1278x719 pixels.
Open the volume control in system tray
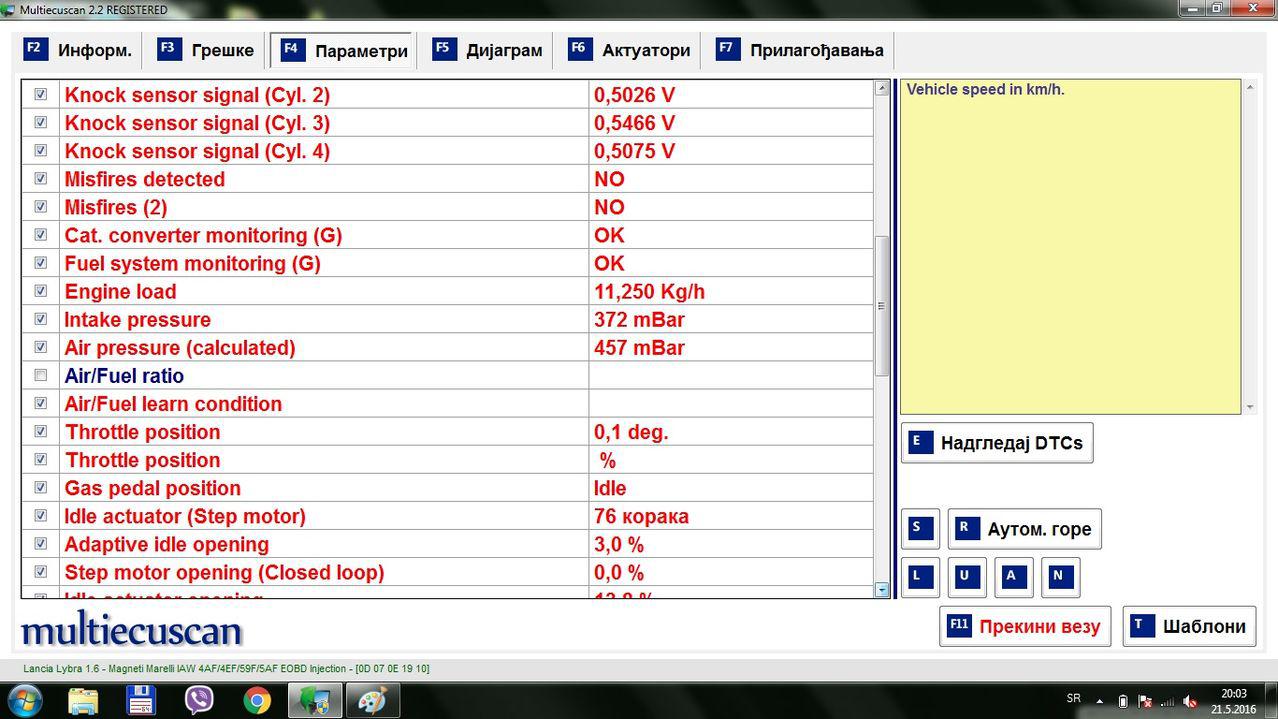point(1190,701)
